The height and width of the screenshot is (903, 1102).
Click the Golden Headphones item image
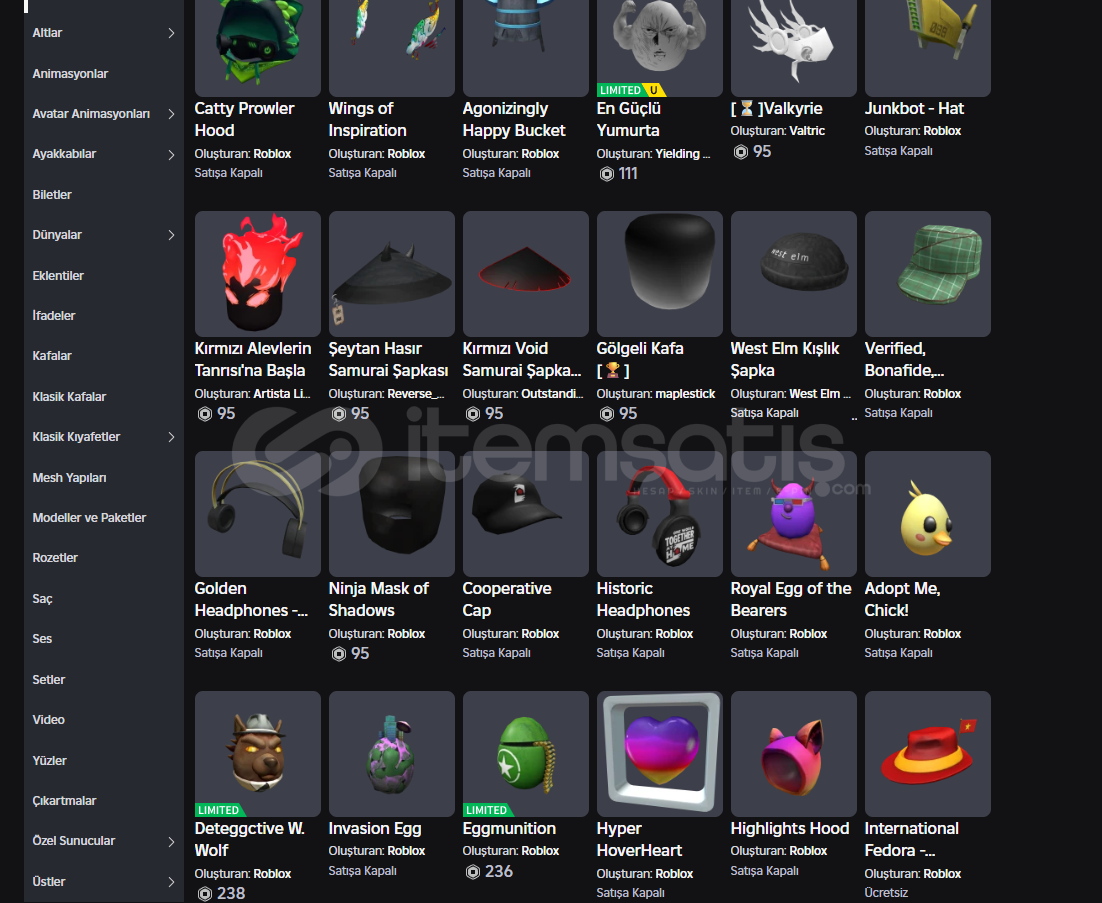click(x=257, y=513)
